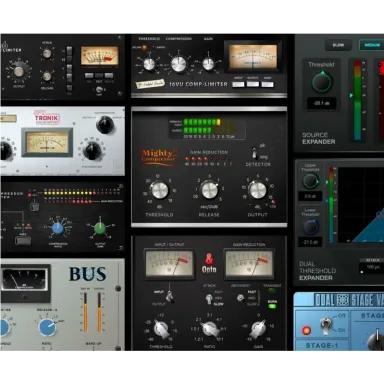Flip the &Opto Input/Output meter switch
The height and width of the screenshot is (384, 384).
170,295
